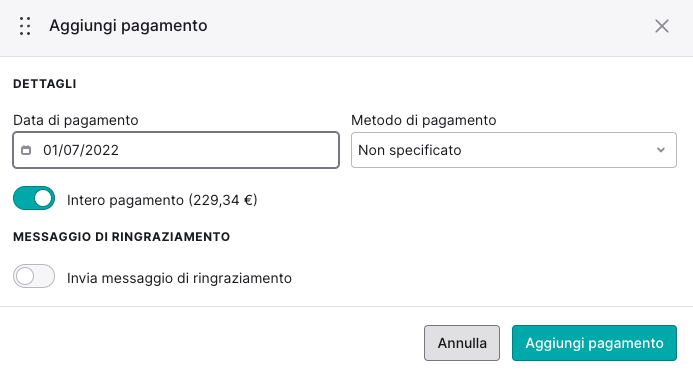Click the chevron arrow of Metodo di pagamento
Screen dimensions: 693x373
(x=661, y=150)
